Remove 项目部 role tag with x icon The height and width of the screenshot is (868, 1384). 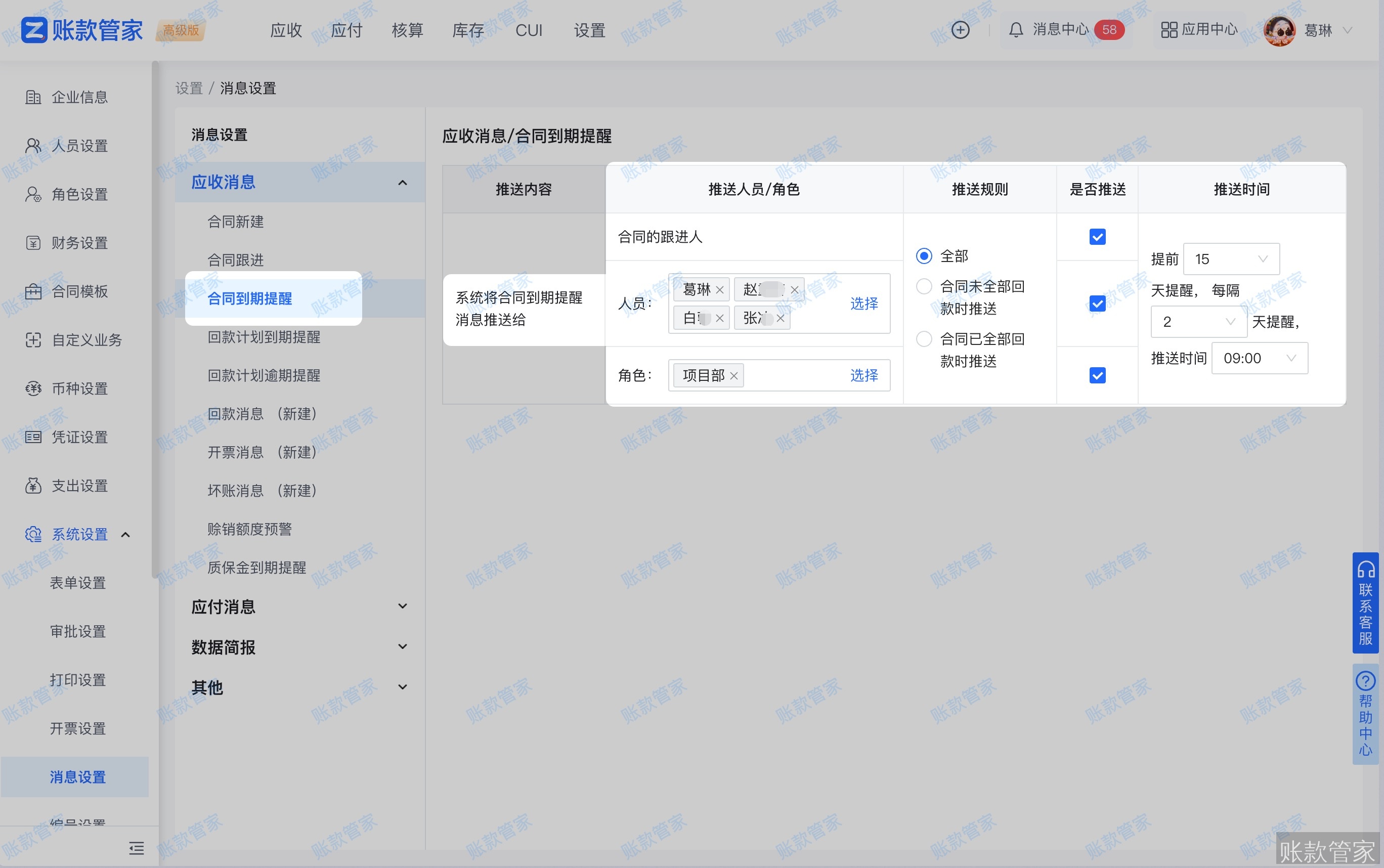pos(733,375)
